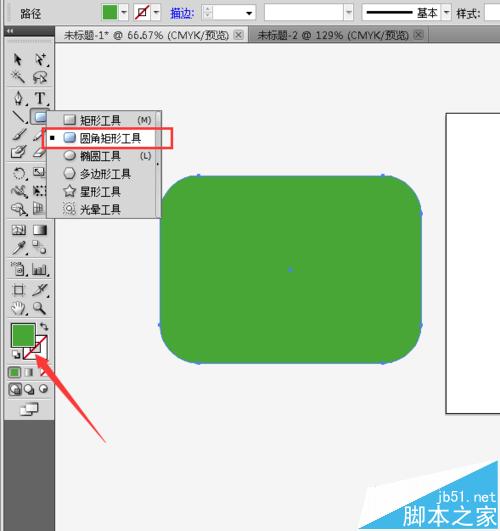The width and height of the screenshot is (500, 531).
Task: Switch to Gradient fill mode
Action: (29, 373)
